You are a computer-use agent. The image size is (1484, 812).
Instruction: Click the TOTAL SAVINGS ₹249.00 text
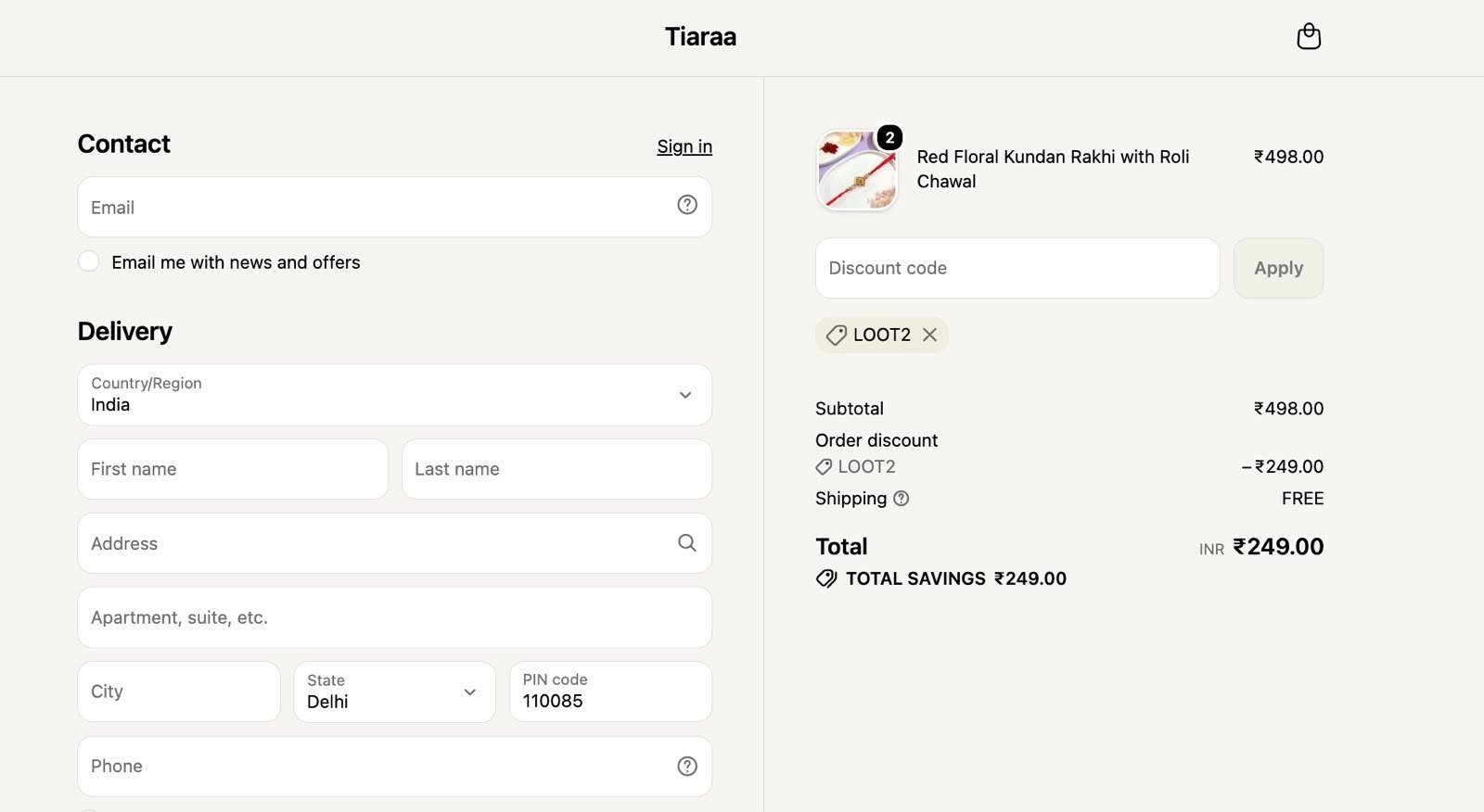click(x=956, y=578)
